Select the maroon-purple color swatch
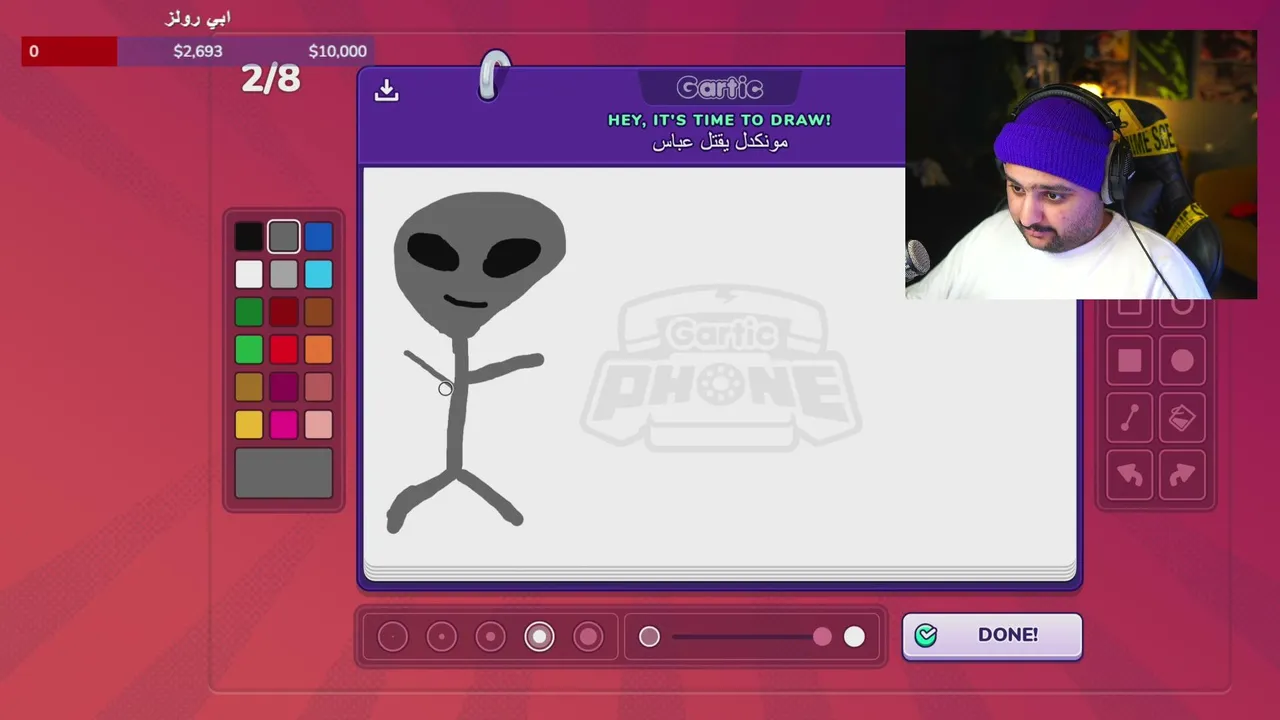 point(284,387)
